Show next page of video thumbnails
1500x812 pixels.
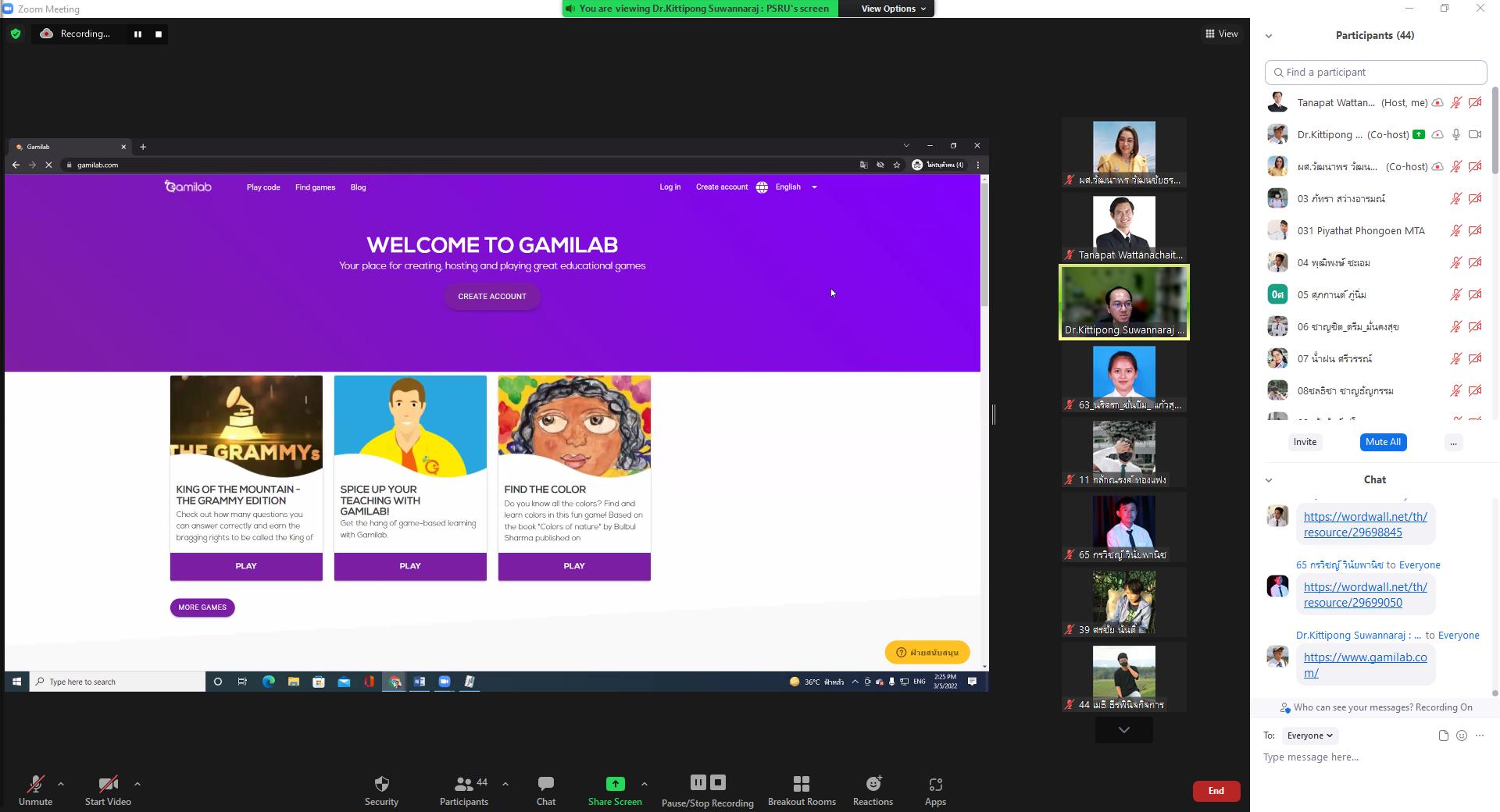click(x=1123, y=730)
